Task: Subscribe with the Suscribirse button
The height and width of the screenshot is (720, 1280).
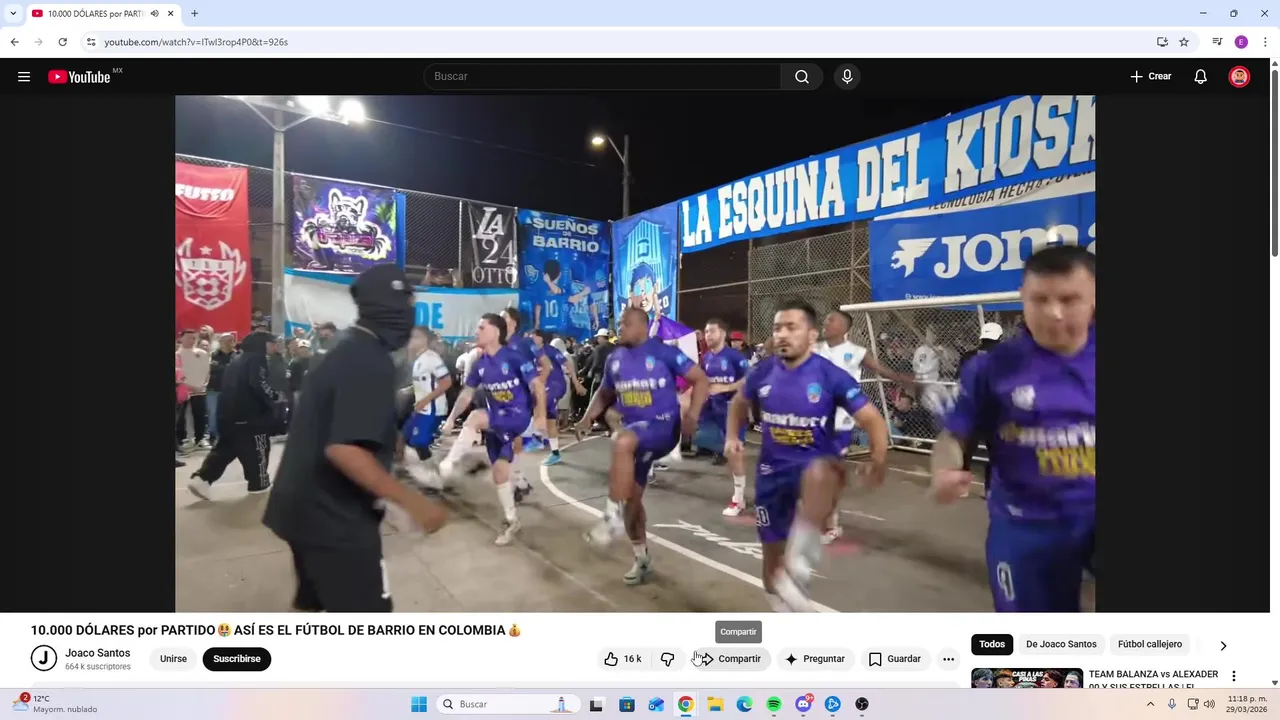Action: tap(236, 659)
